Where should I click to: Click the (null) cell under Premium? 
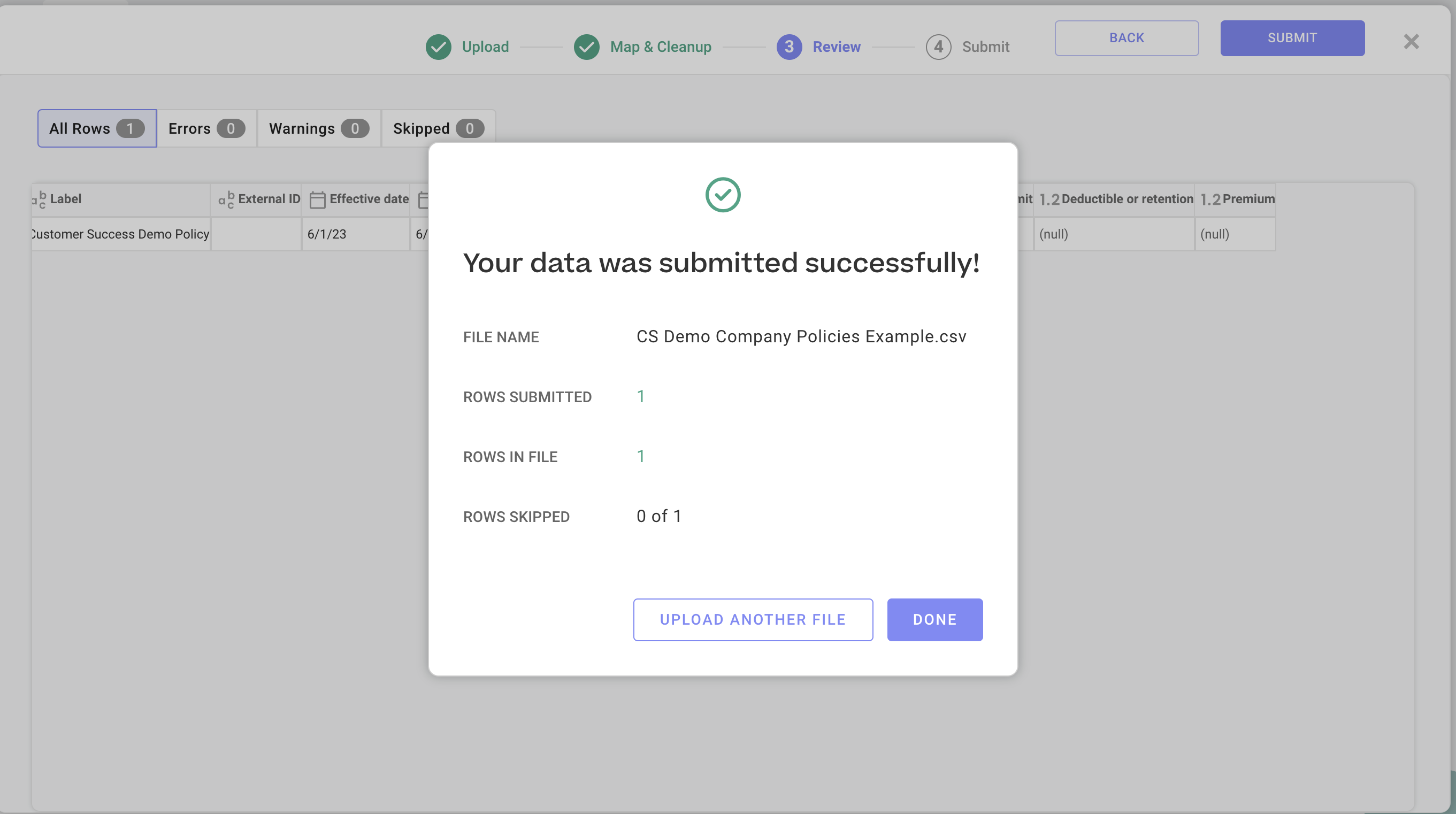point(1235,234)
